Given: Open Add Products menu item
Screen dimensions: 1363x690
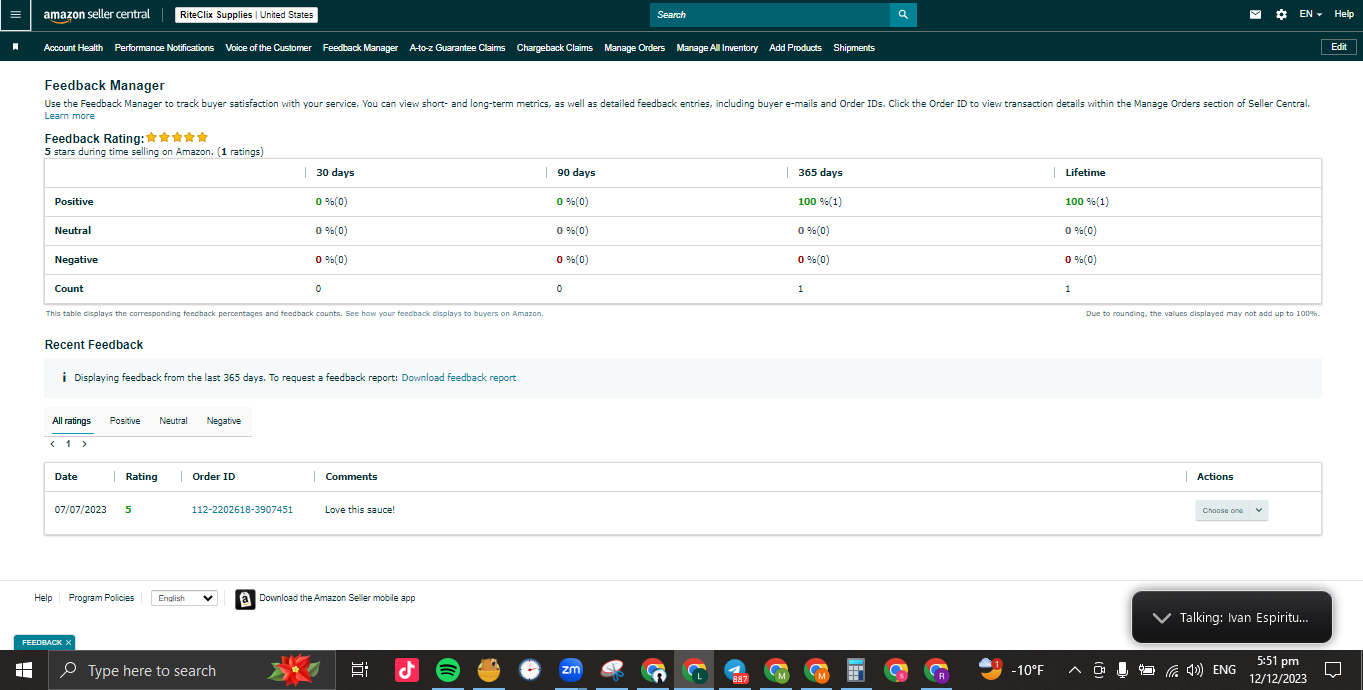Looking at the screenshot, I should [795, 48].
